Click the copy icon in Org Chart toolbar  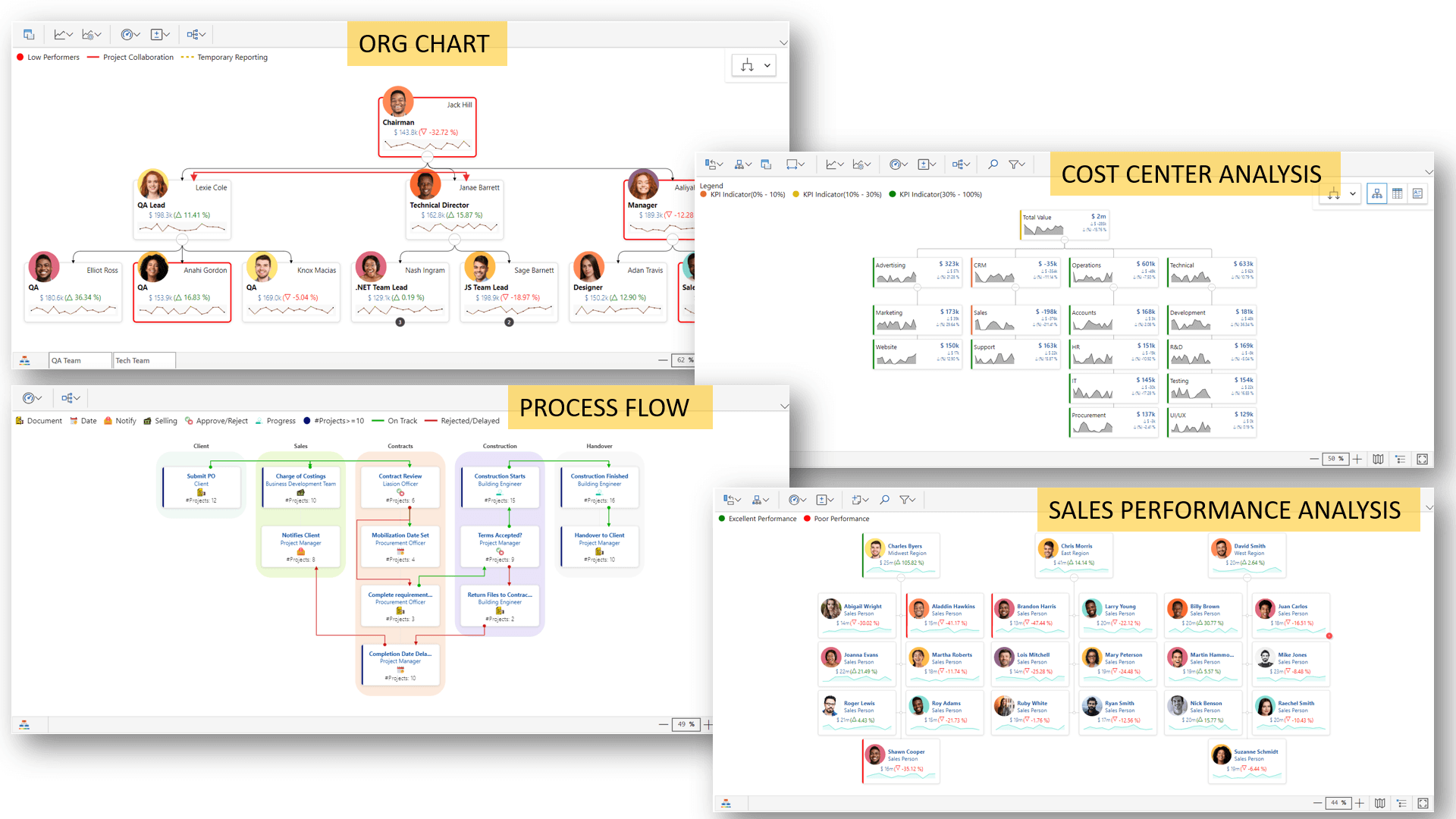click(29, 34)
